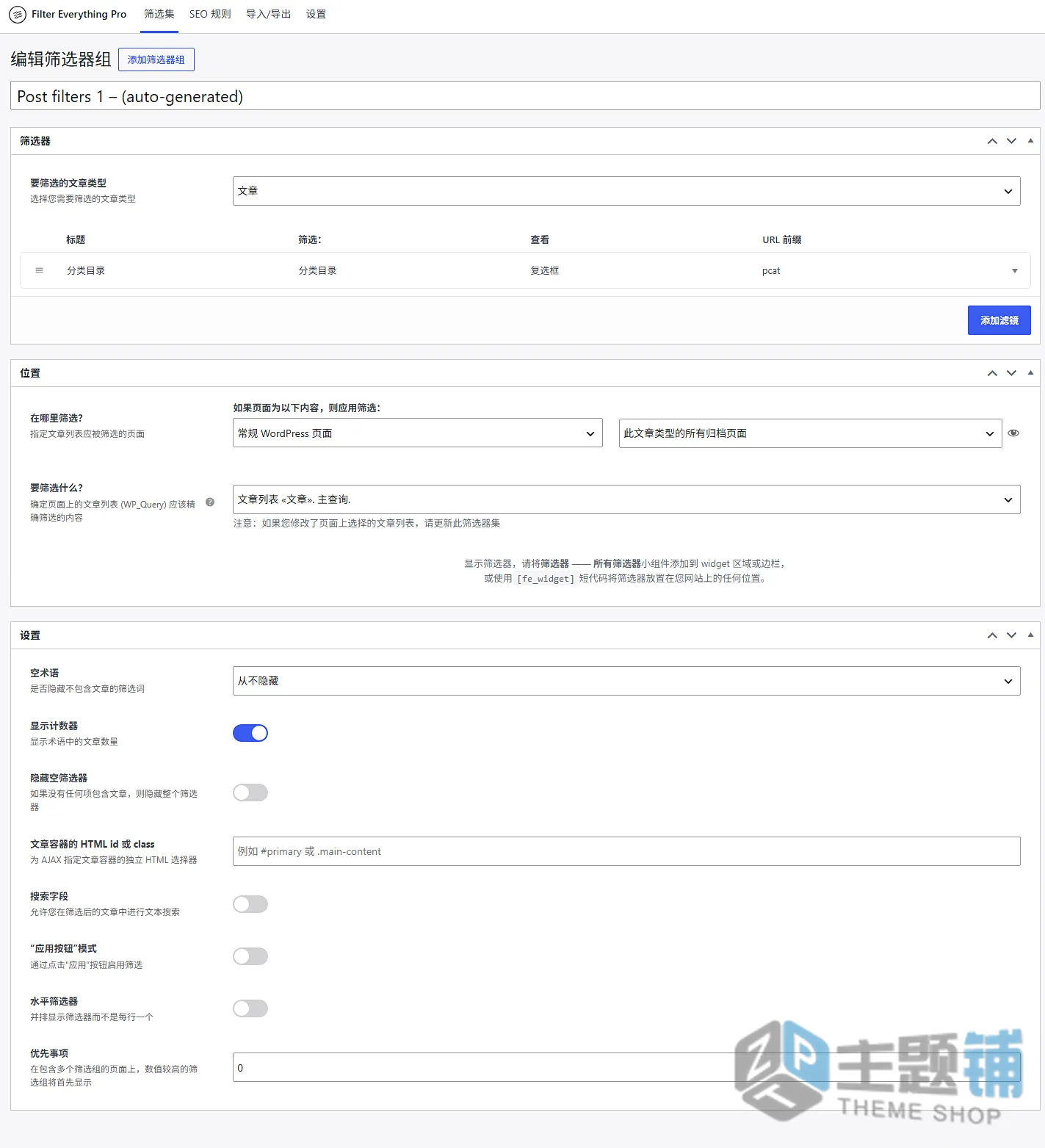Open the SEO 规则 tab
This screenshot has height=1148, width=1045.
[x=210, y=14]
